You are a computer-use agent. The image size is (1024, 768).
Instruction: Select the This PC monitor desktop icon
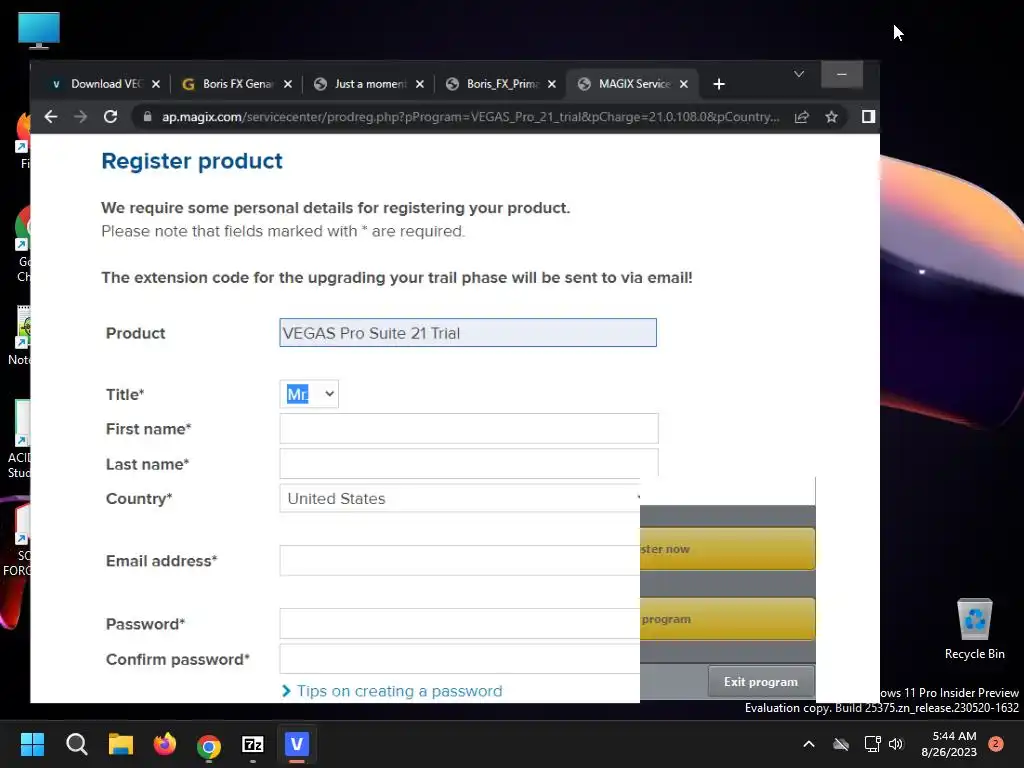click(x=39, y=30)
